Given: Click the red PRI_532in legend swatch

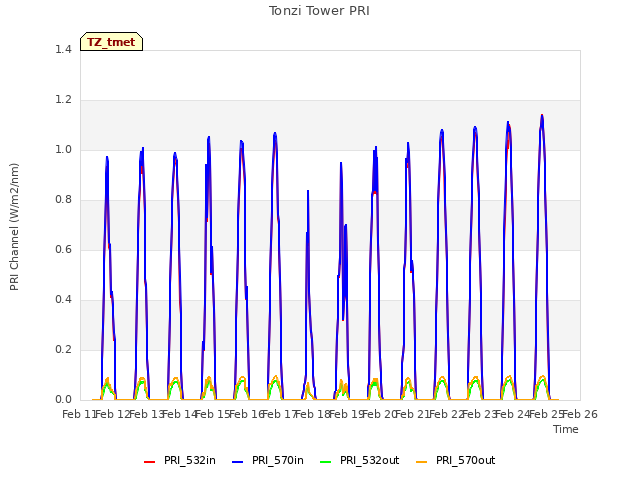Looking at the screenshot, I should (x=149, y=462).
